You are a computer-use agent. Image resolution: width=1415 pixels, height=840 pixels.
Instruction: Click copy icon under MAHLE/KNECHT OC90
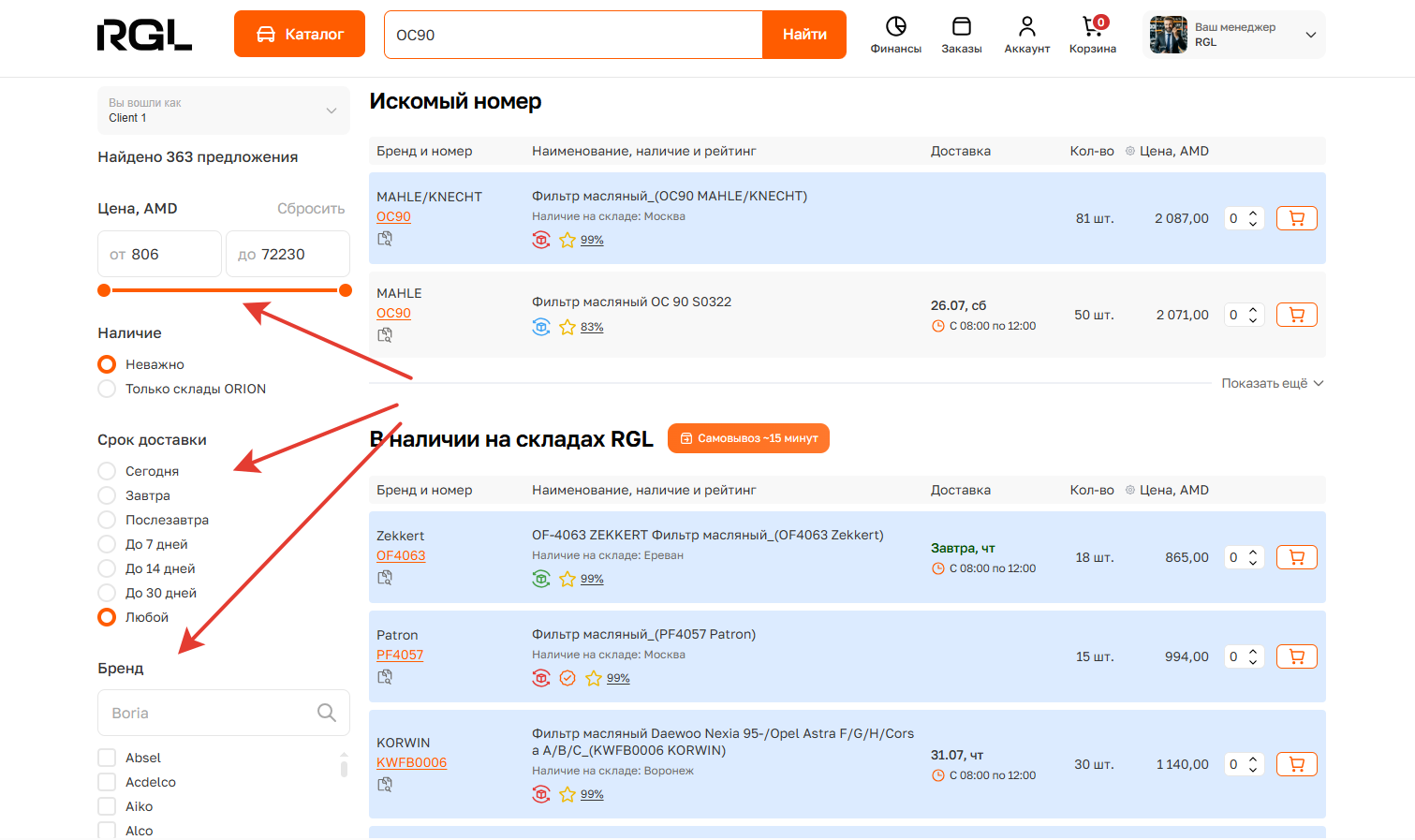[385, 239]
